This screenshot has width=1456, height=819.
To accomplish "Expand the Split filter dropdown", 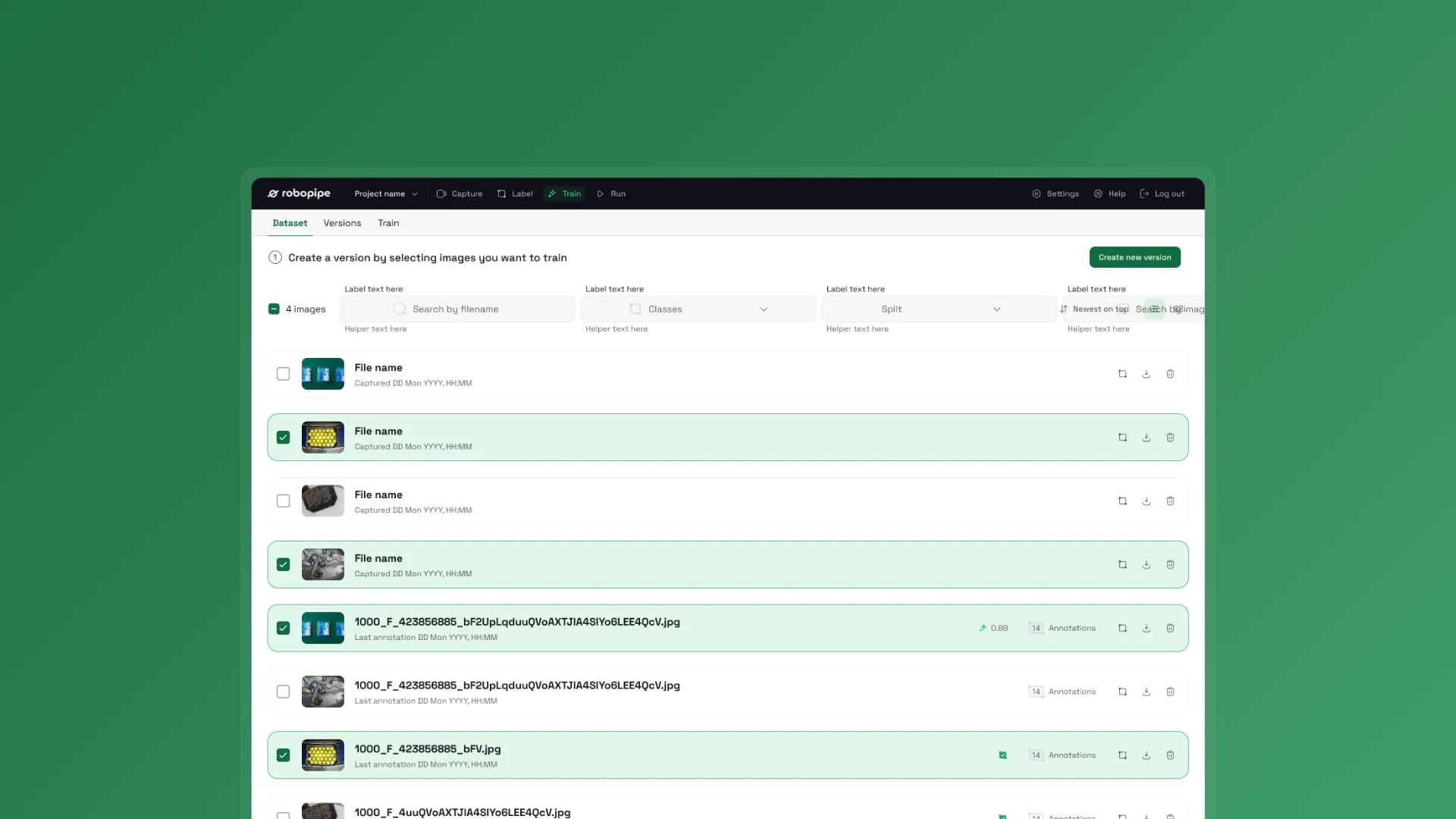I will coord(939,309).
